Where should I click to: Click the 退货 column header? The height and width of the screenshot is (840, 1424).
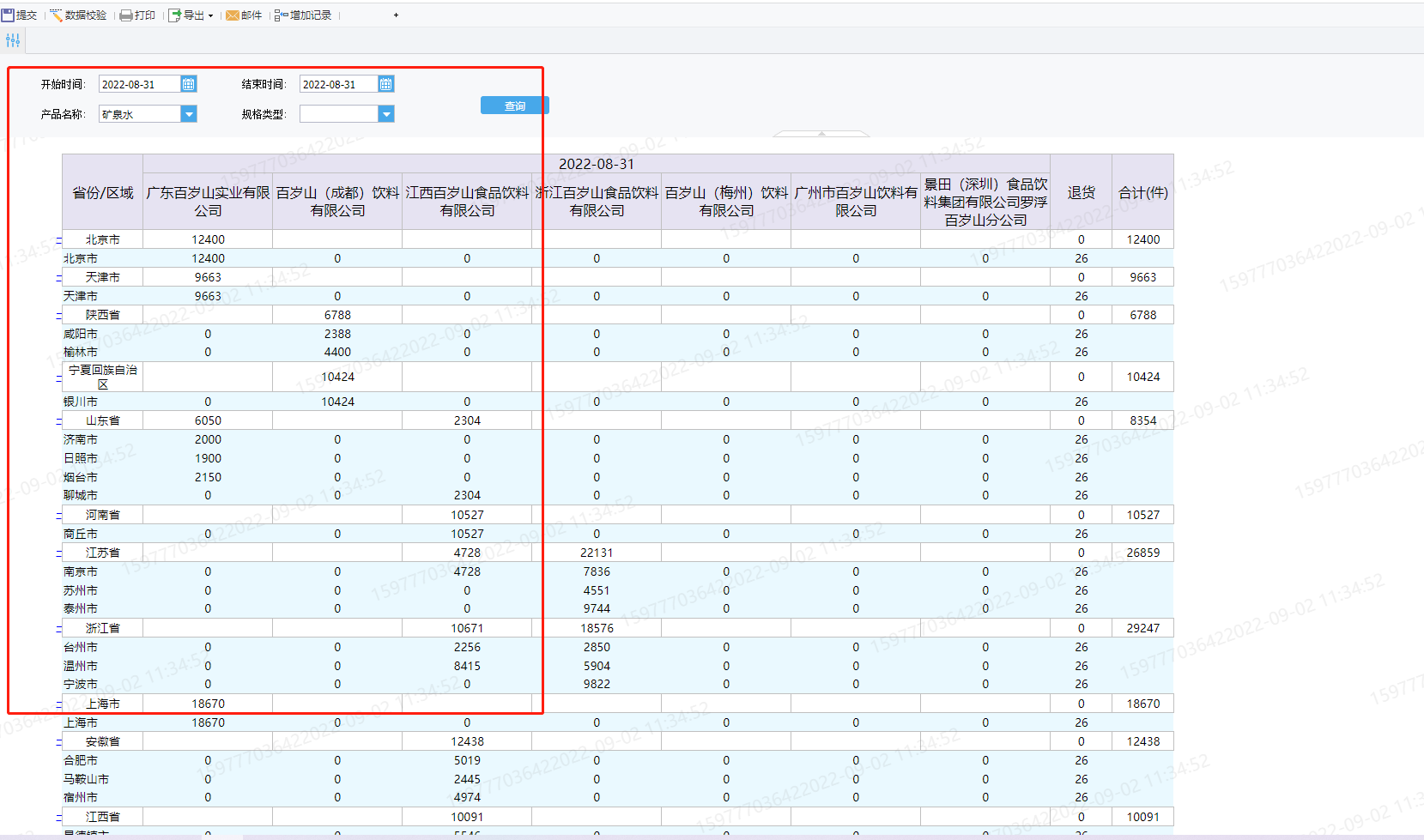[1082, 192]
